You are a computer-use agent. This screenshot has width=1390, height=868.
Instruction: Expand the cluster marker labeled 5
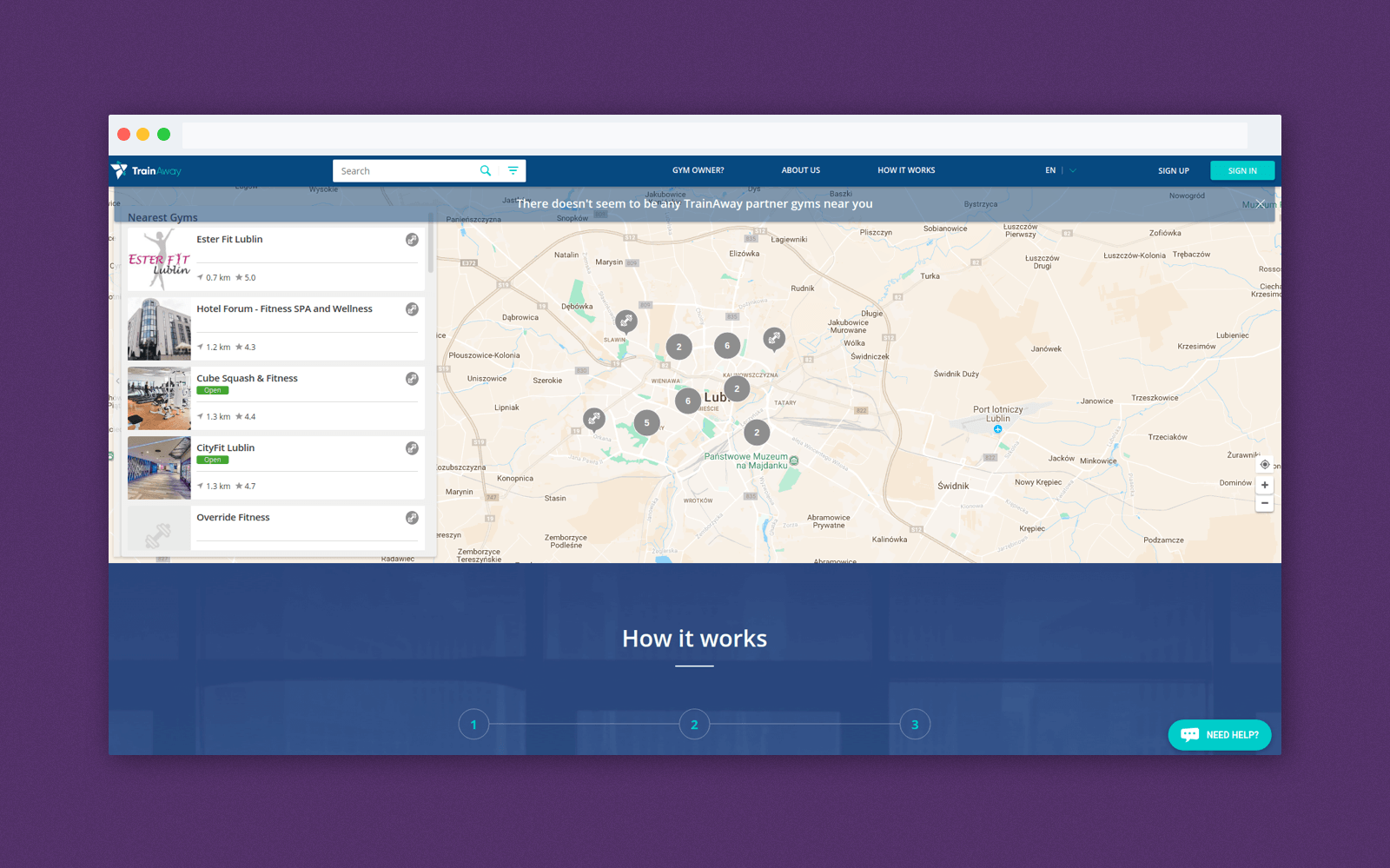coord(646,422)
